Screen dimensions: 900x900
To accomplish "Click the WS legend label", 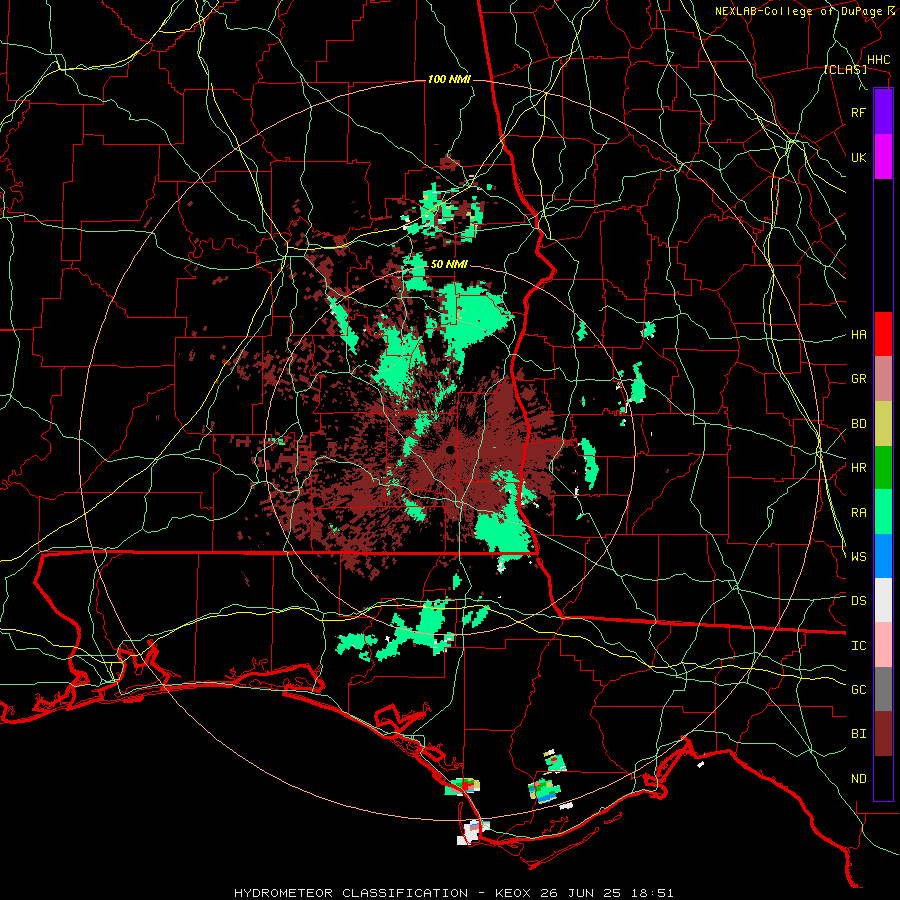I will point(858,557).
